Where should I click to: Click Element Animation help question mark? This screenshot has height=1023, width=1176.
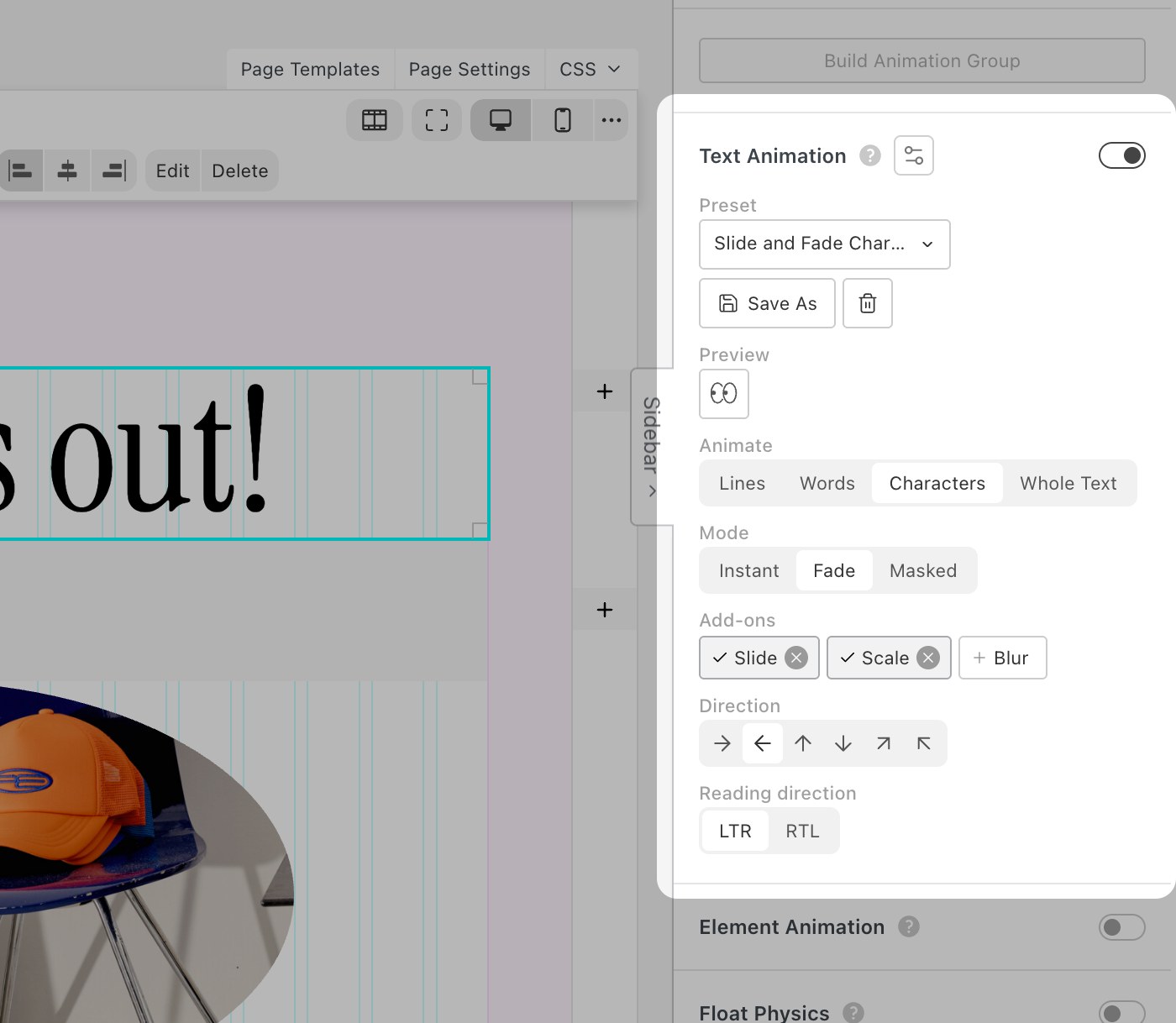[x=909, y=926]
